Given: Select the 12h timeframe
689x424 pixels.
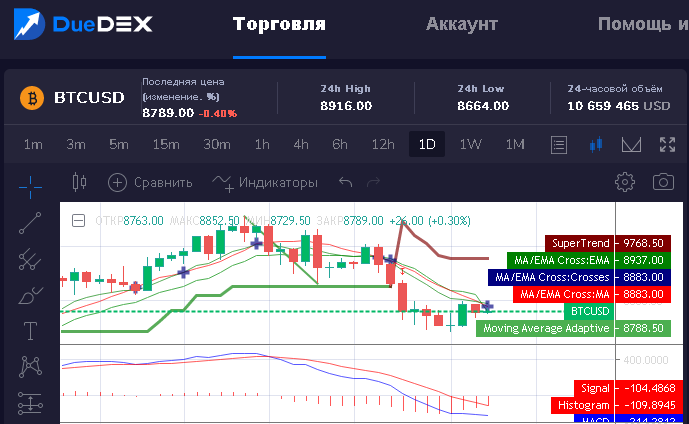Looking at the screenshot, I should click(383, 144).
